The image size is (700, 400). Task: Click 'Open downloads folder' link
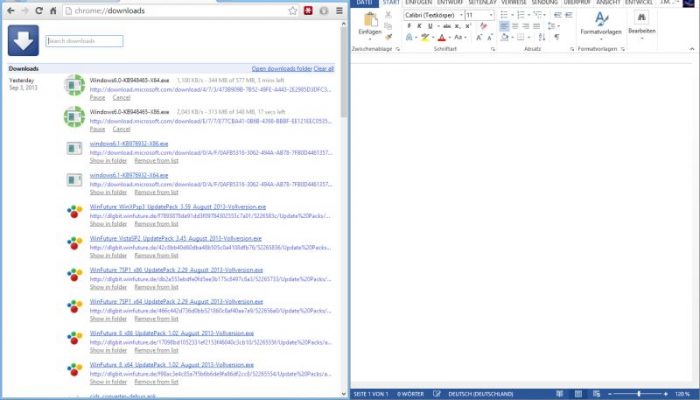[x=282, y=69]
